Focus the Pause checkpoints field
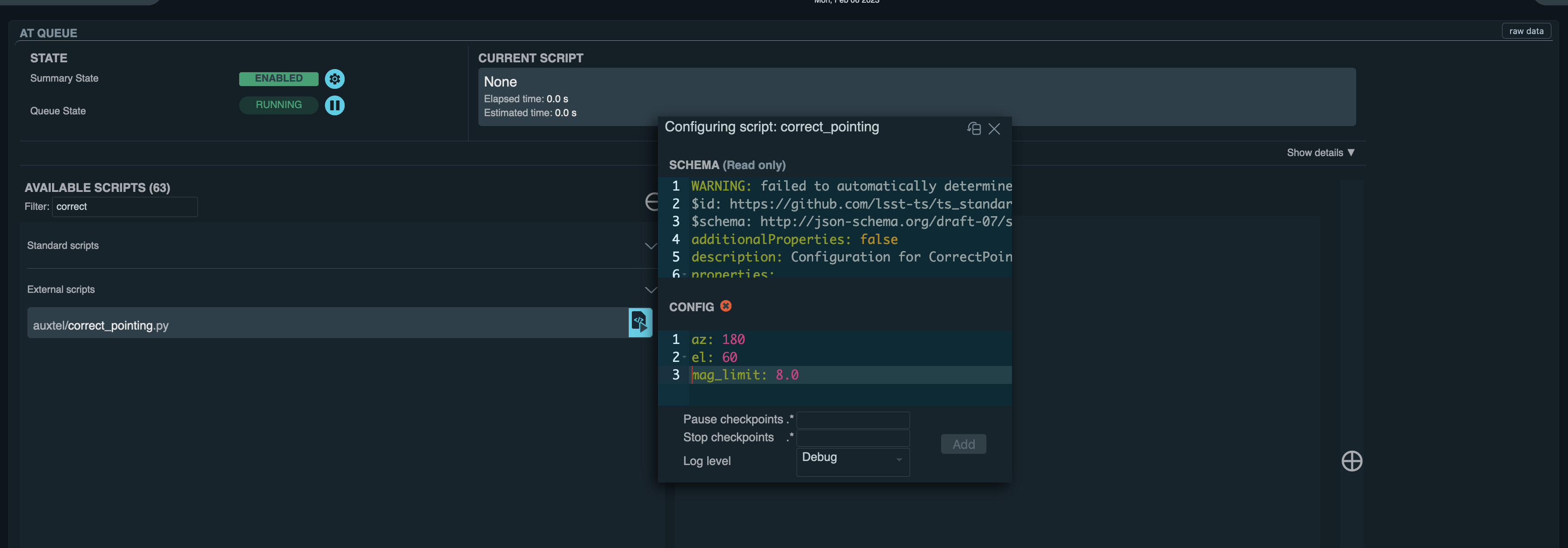 (x=853, y=420)
